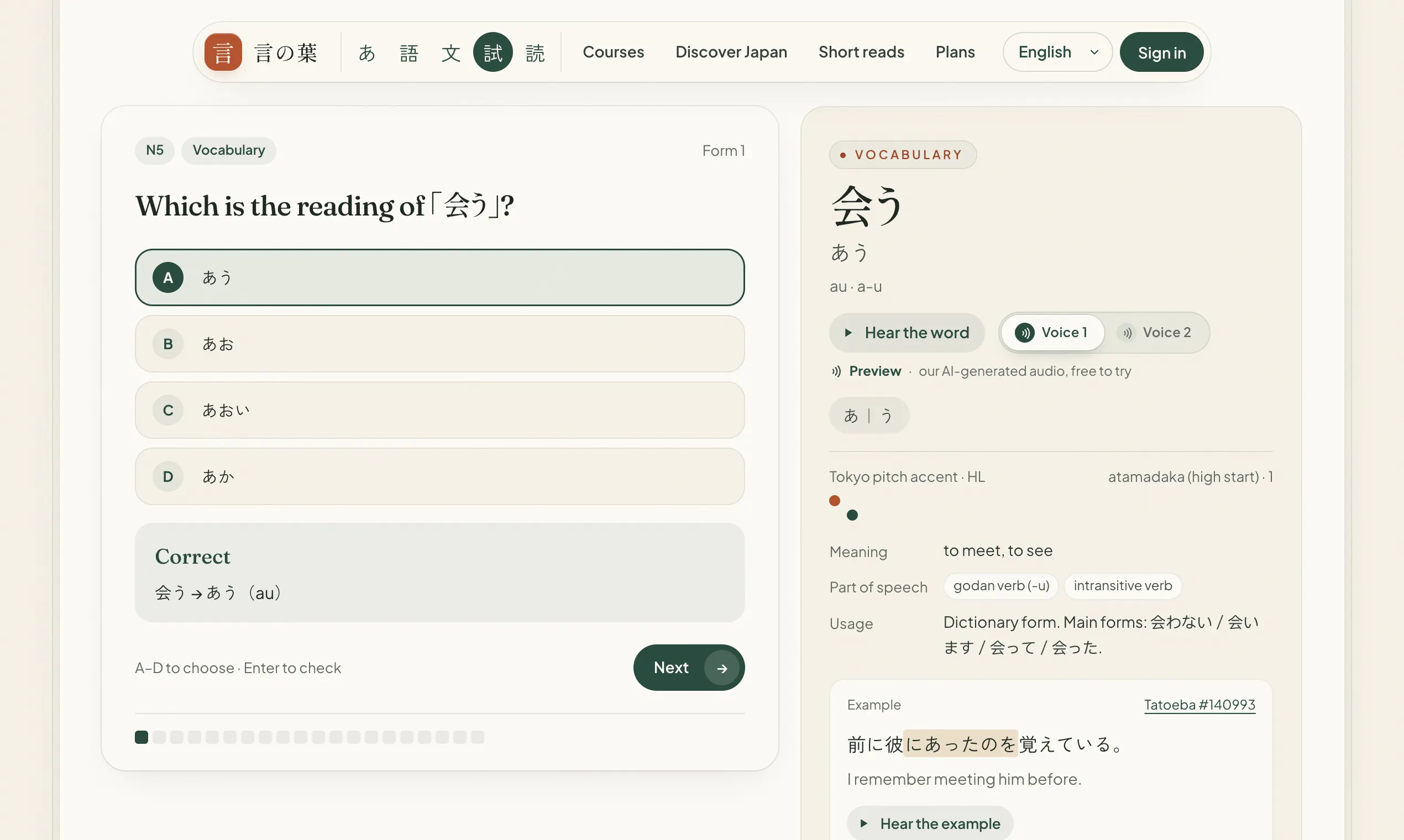Click the "to meet, to see" meaning
The width and height of the screenshot is (1404, 840).
point(998,551)
